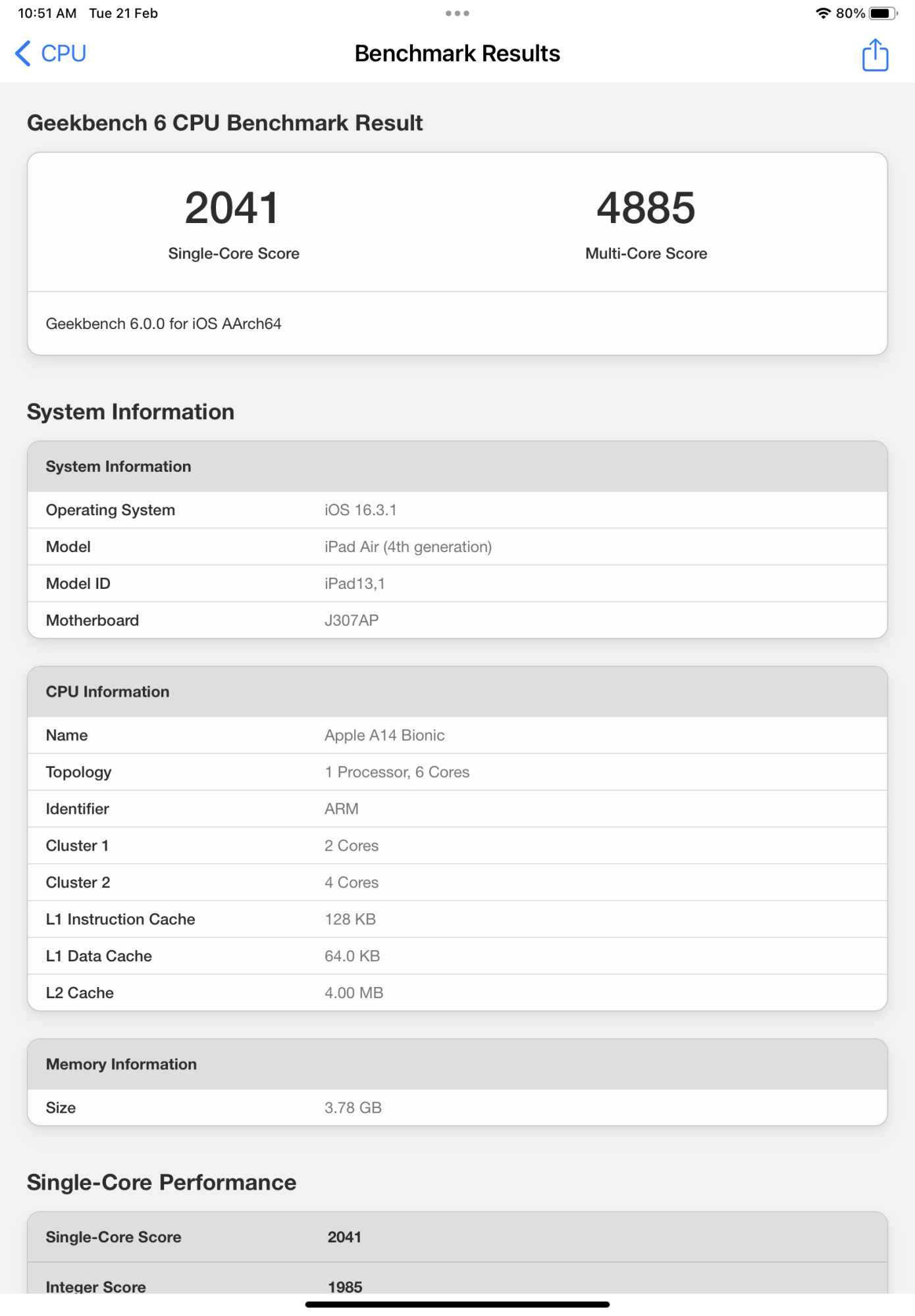Open the Share sheet for benchmark results

[x=875, y=55]
